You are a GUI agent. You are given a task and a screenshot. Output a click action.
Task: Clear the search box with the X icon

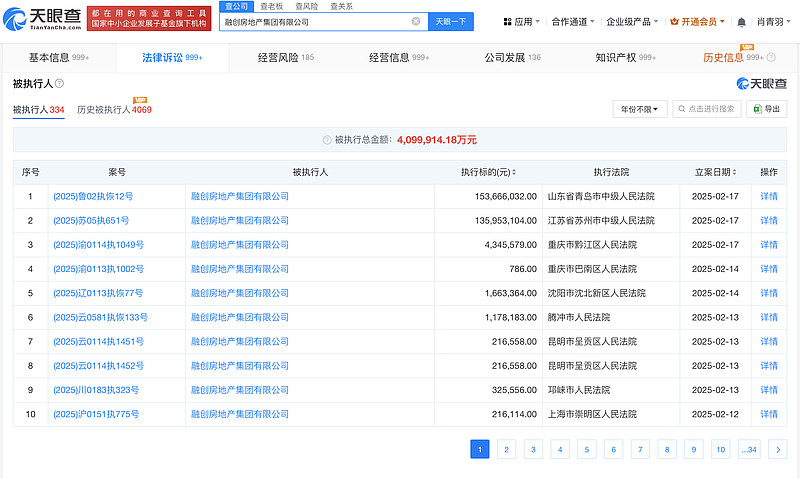click(x=416, y=21)
